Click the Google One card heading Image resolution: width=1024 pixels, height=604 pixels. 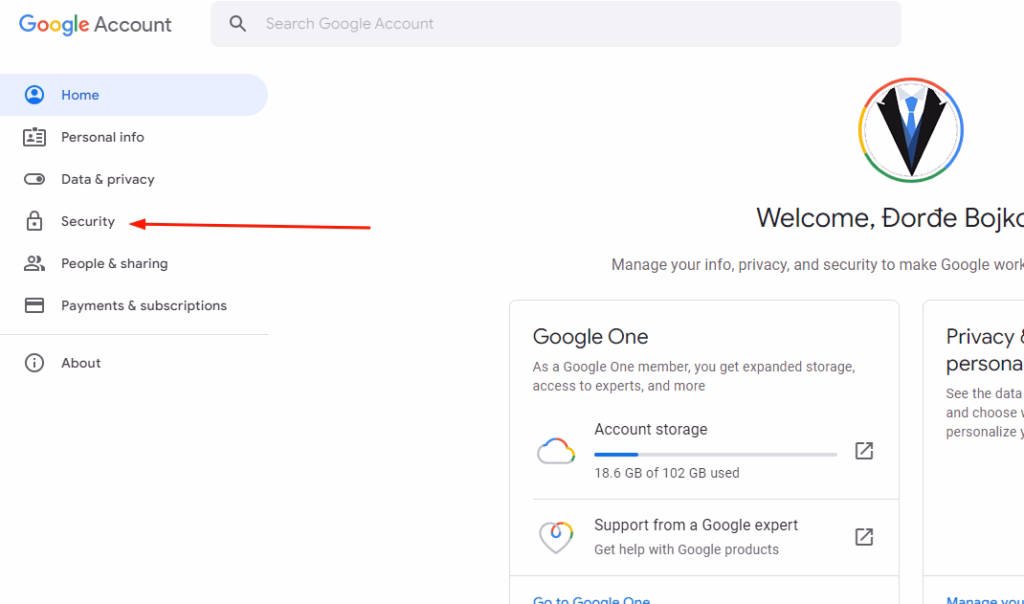[x=590, y=336]
